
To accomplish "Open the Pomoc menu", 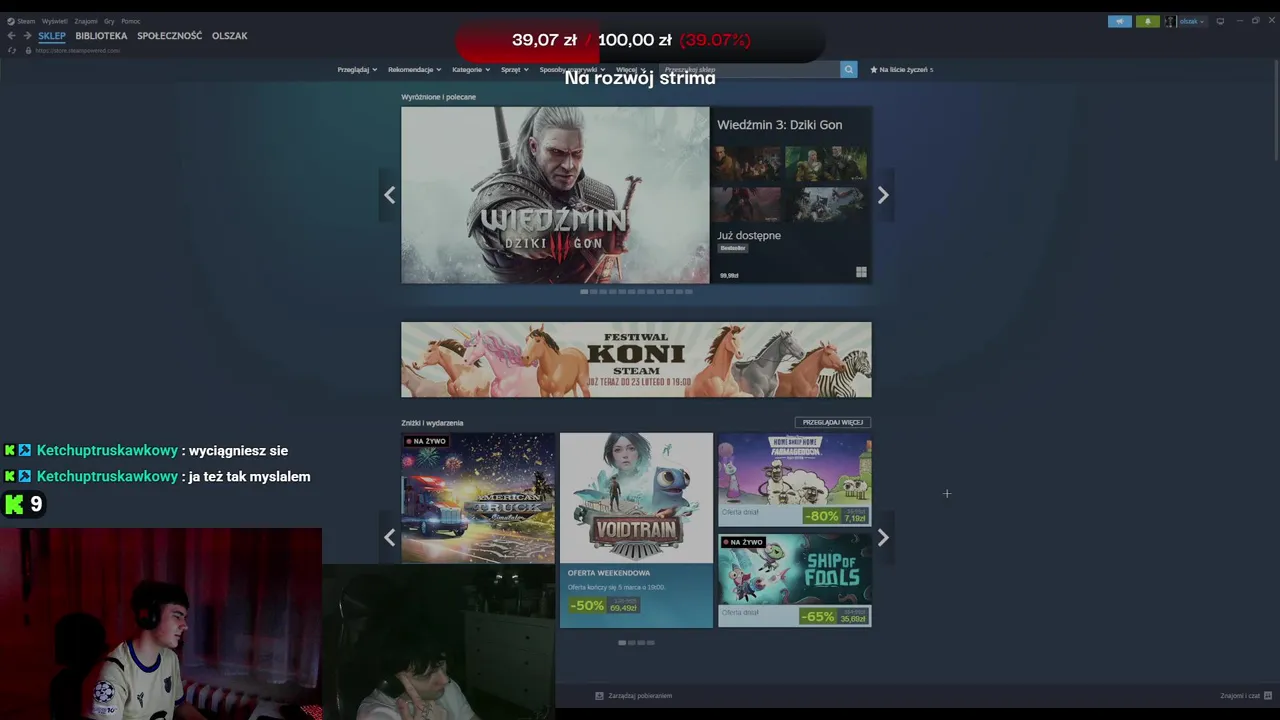I will click(x=131, y=21).
